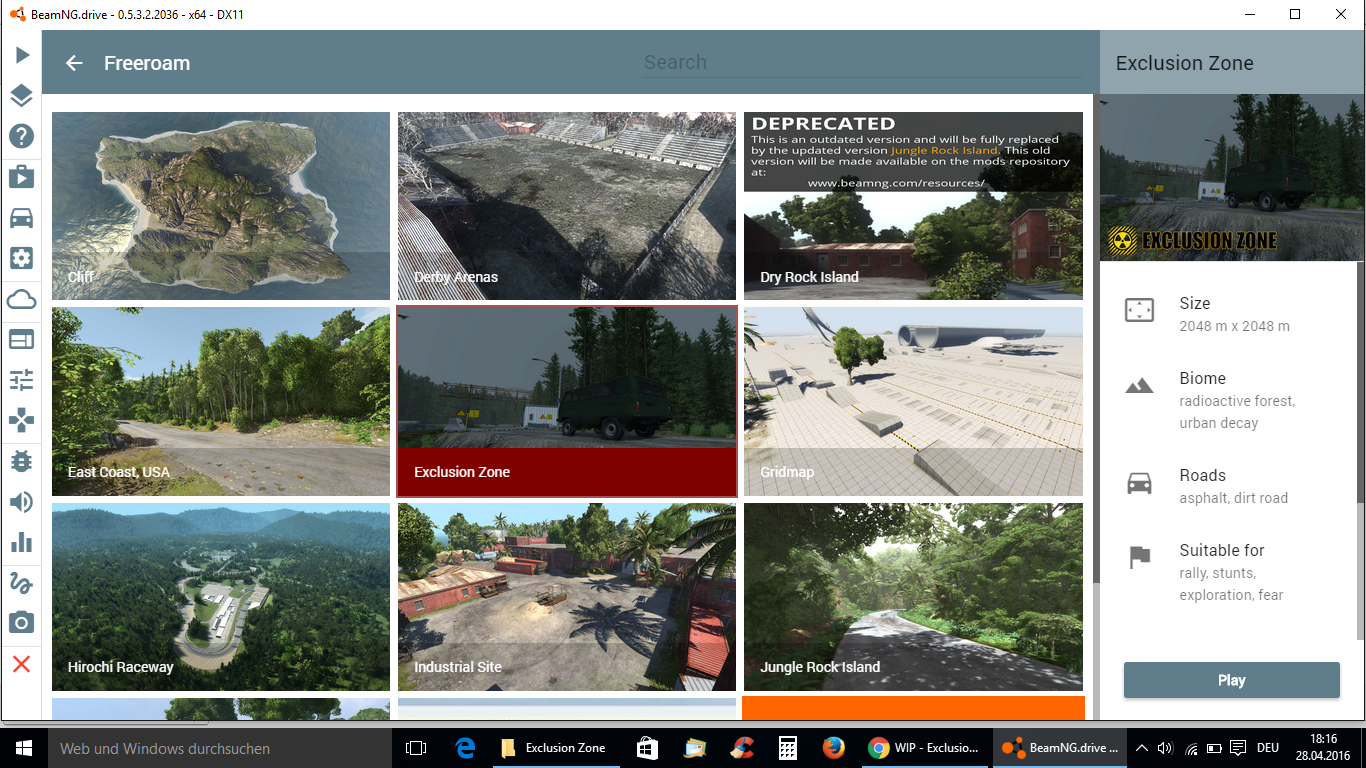Click the Exclusion Zone preview image
Image resolution: width=1366 pixels, height=768 pixels.
(x=1232, y=178)
